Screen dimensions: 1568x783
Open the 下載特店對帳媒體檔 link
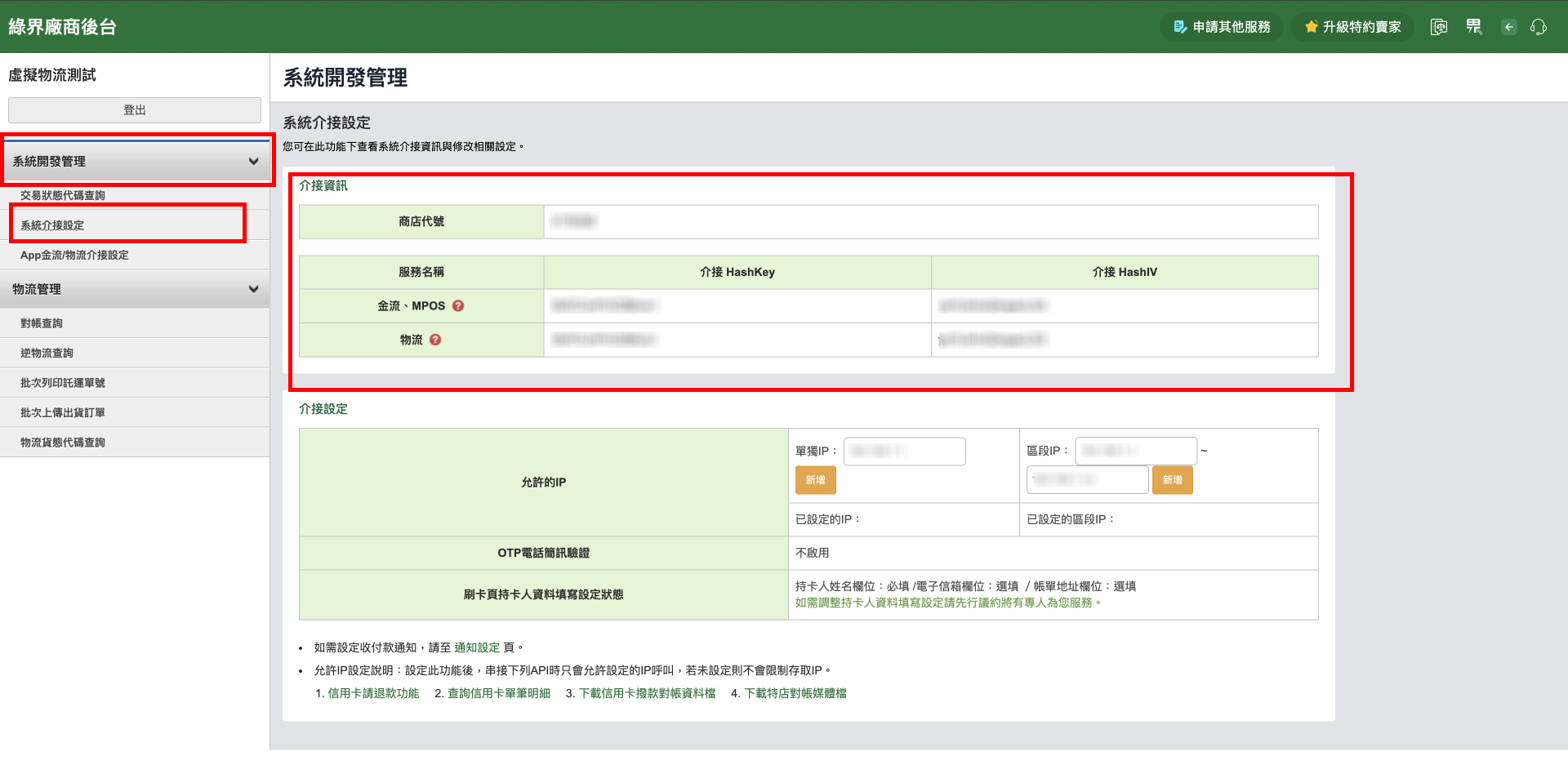[x=795, y=693]
